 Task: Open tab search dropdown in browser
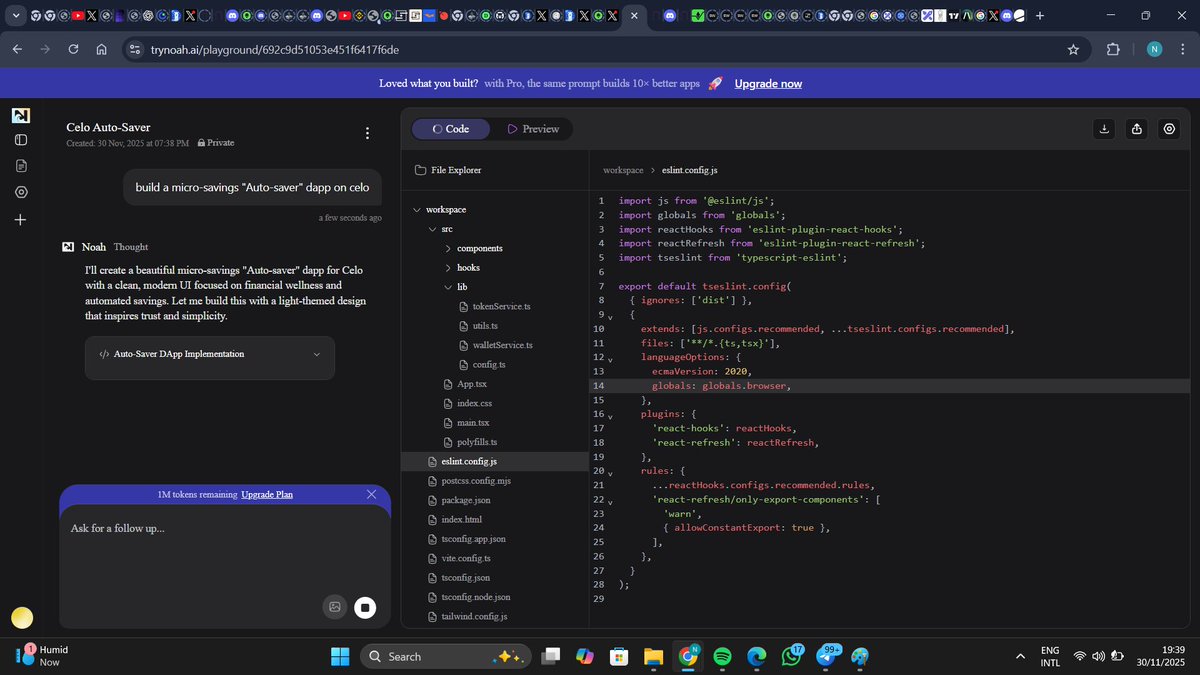pyautogui.click(x=15, y=16)
